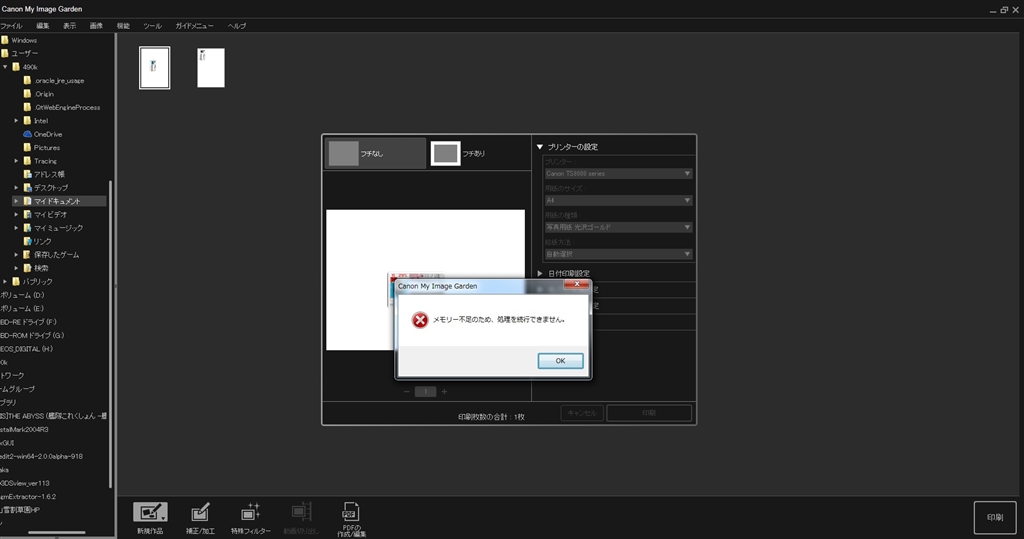Open the 自動選択 paper source dropdown
The width and height of the screenshot is (1024, 539).
[x=618, y=254]
